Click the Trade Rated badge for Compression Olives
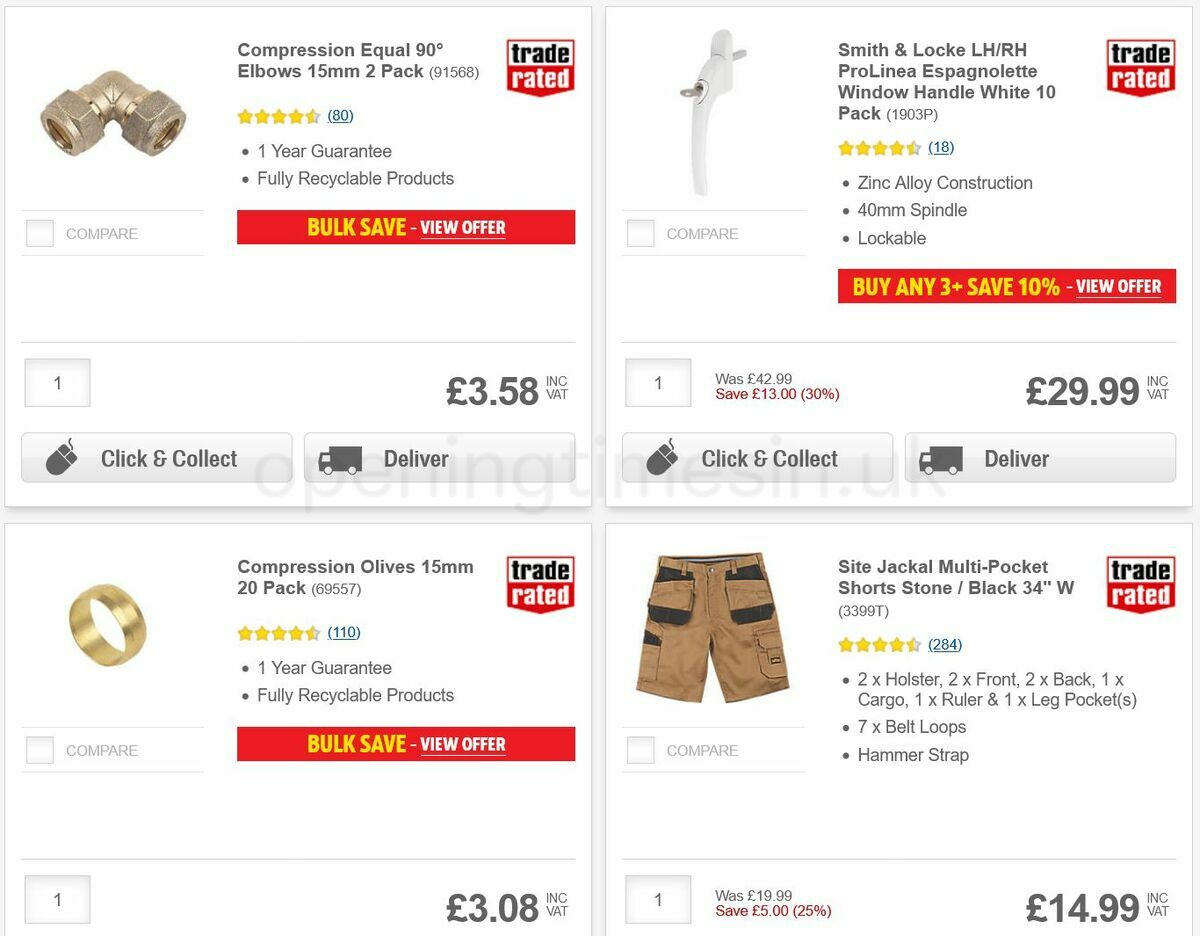 (539, 583)
